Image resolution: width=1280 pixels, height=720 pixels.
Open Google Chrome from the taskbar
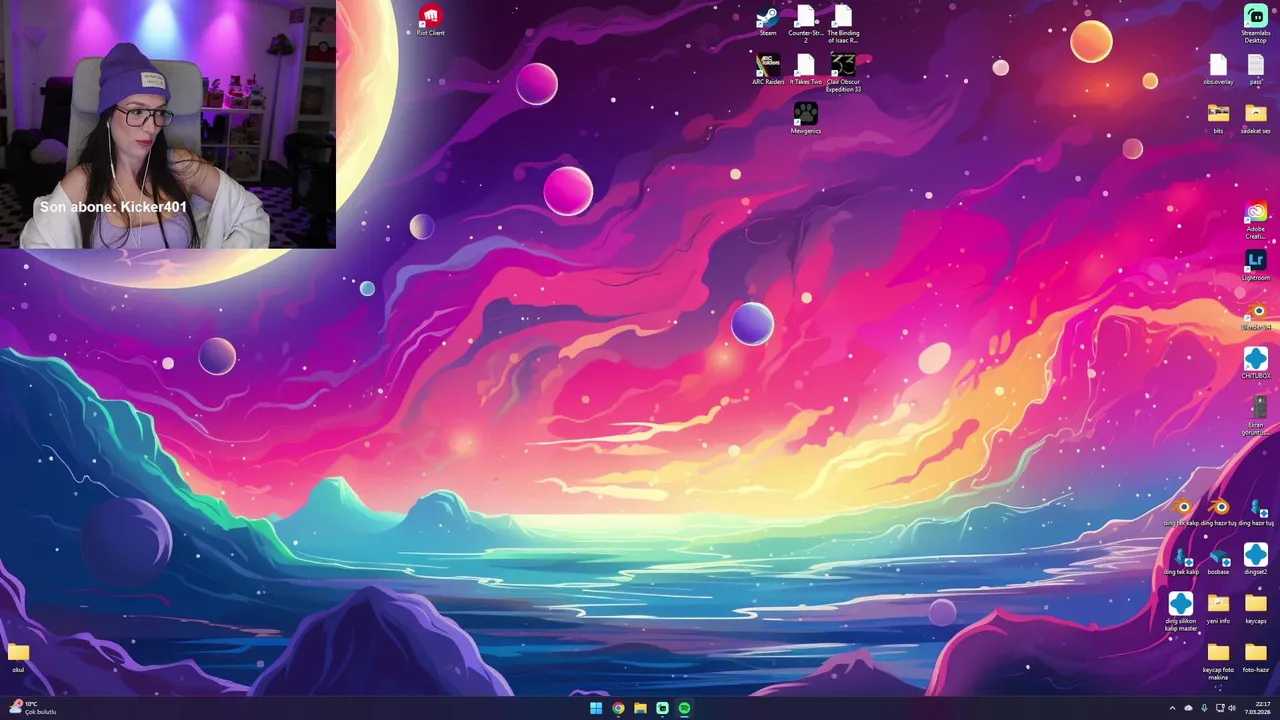coord(618,708)
